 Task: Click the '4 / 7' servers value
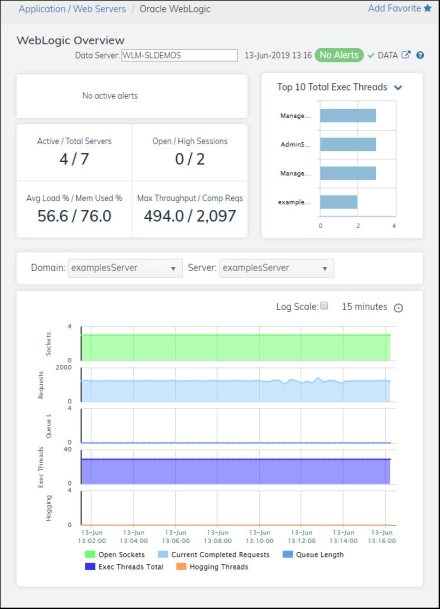pos(74,159)
